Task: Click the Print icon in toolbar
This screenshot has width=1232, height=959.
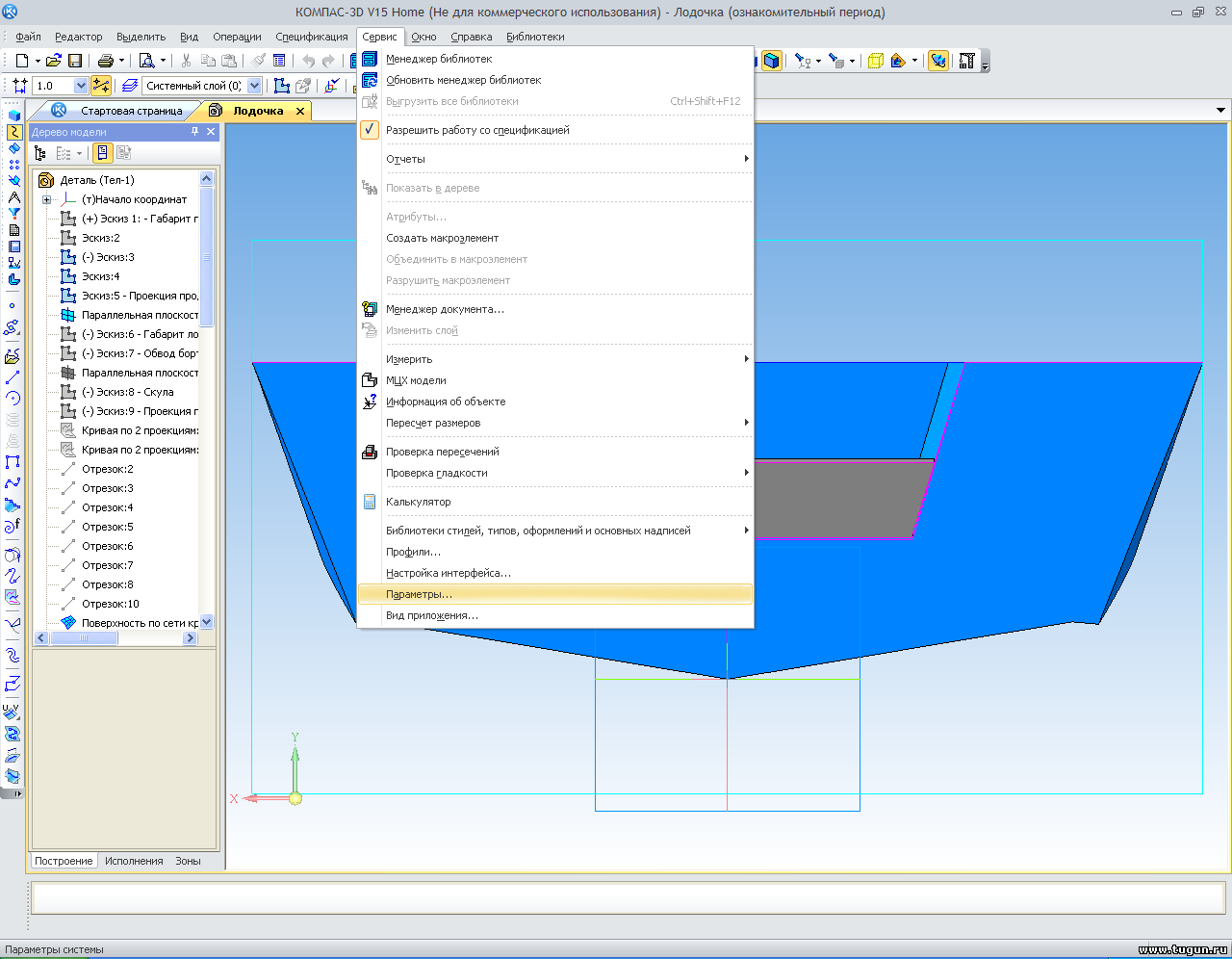Action: tap(105, 61)
